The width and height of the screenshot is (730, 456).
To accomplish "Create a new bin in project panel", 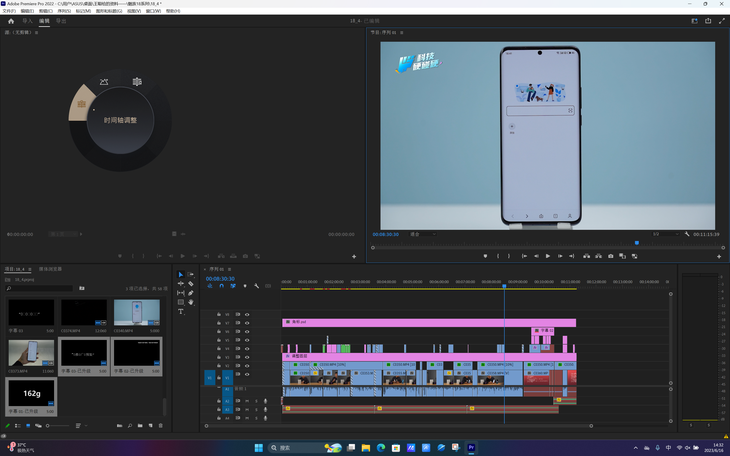I will [x=140, y=426].
